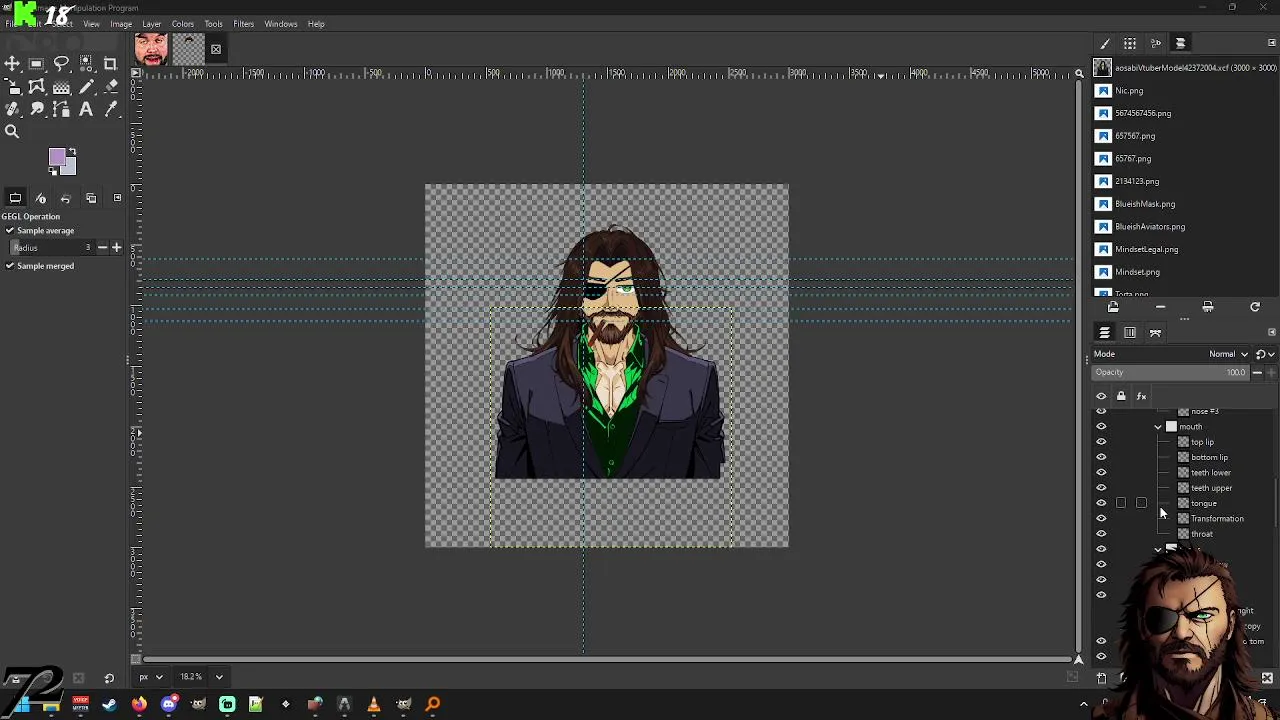
Task: Open the Images tab in toolbox dock
Action: [x=91, y=198]
